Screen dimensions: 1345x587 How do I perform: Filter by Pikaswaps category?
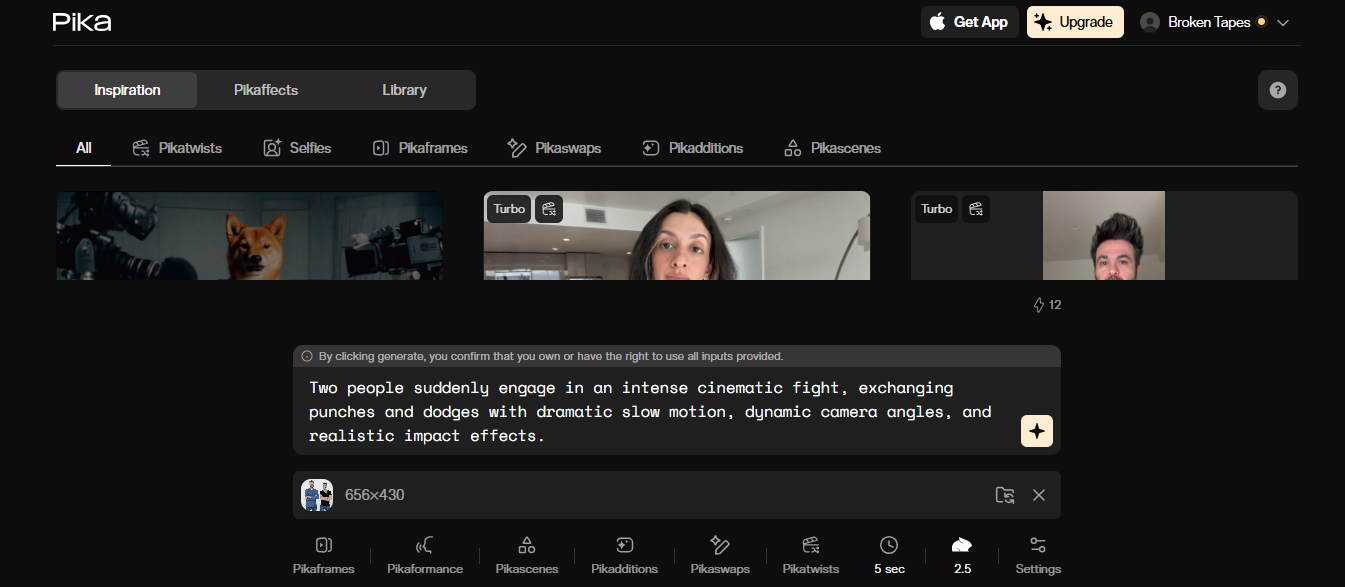554,148
